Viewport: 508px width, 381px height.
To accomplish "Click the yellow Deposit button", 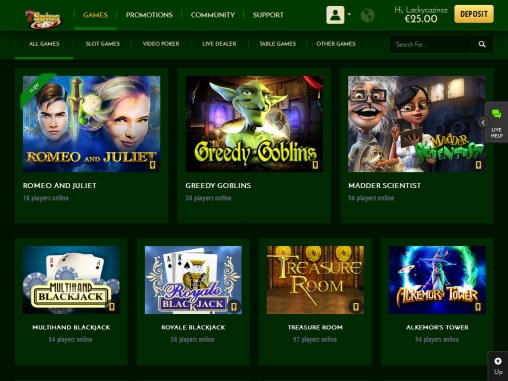I will tap(474, 14).
